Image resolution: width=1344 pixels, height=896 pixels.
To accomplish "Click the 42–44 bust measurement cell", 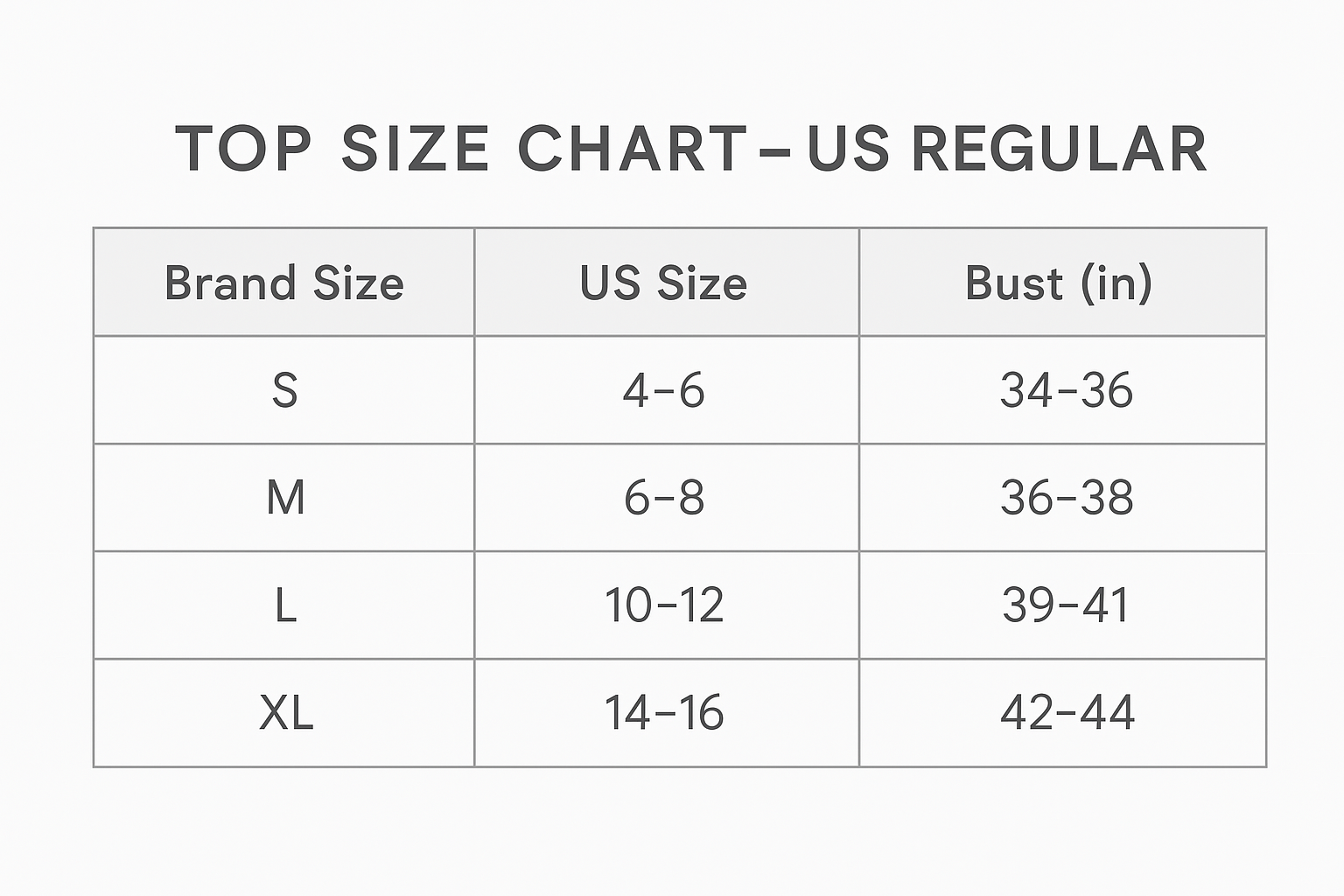I will point(1067,713).
